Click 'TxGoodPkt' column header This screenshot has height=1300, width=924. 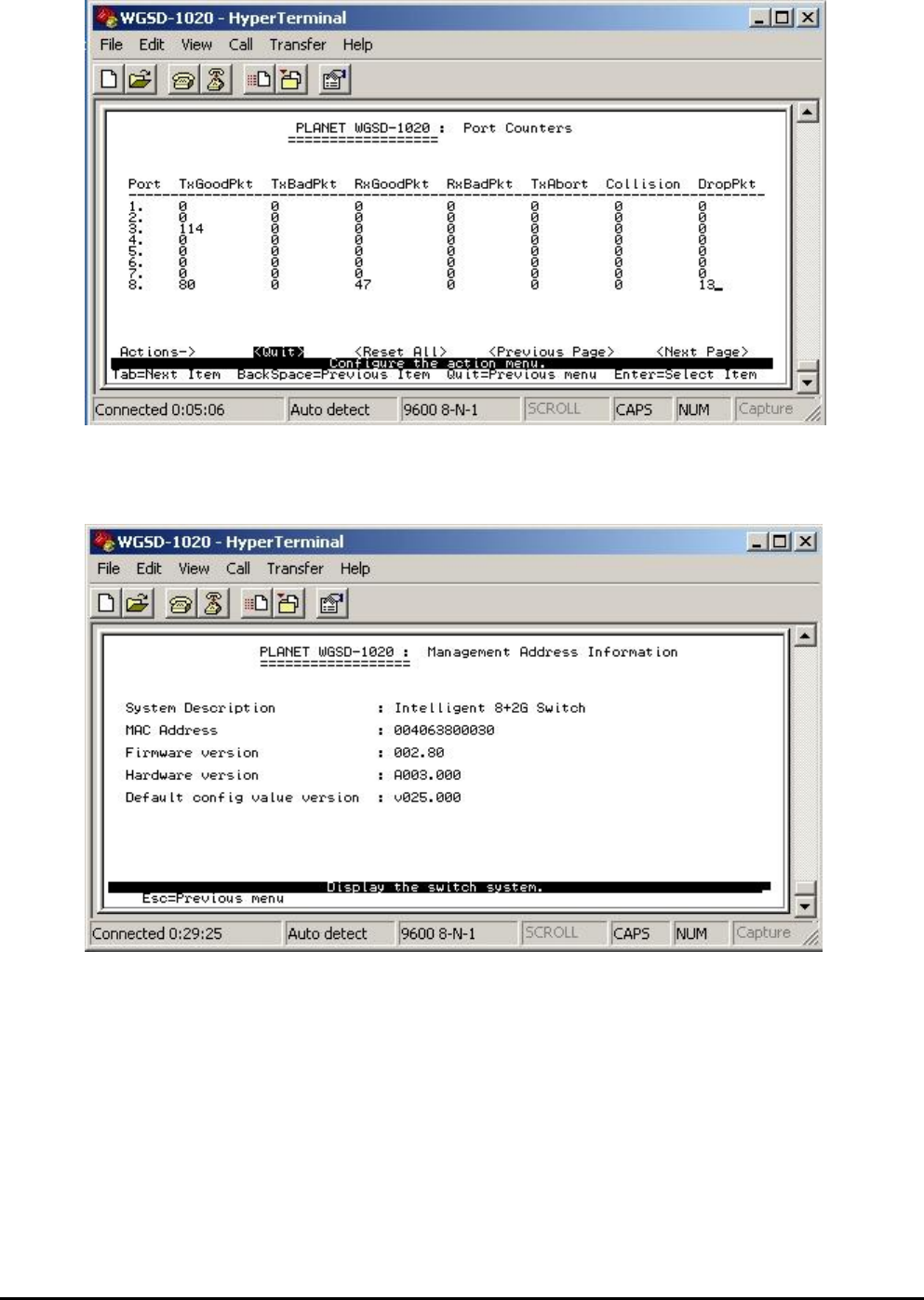click(216, 184)
